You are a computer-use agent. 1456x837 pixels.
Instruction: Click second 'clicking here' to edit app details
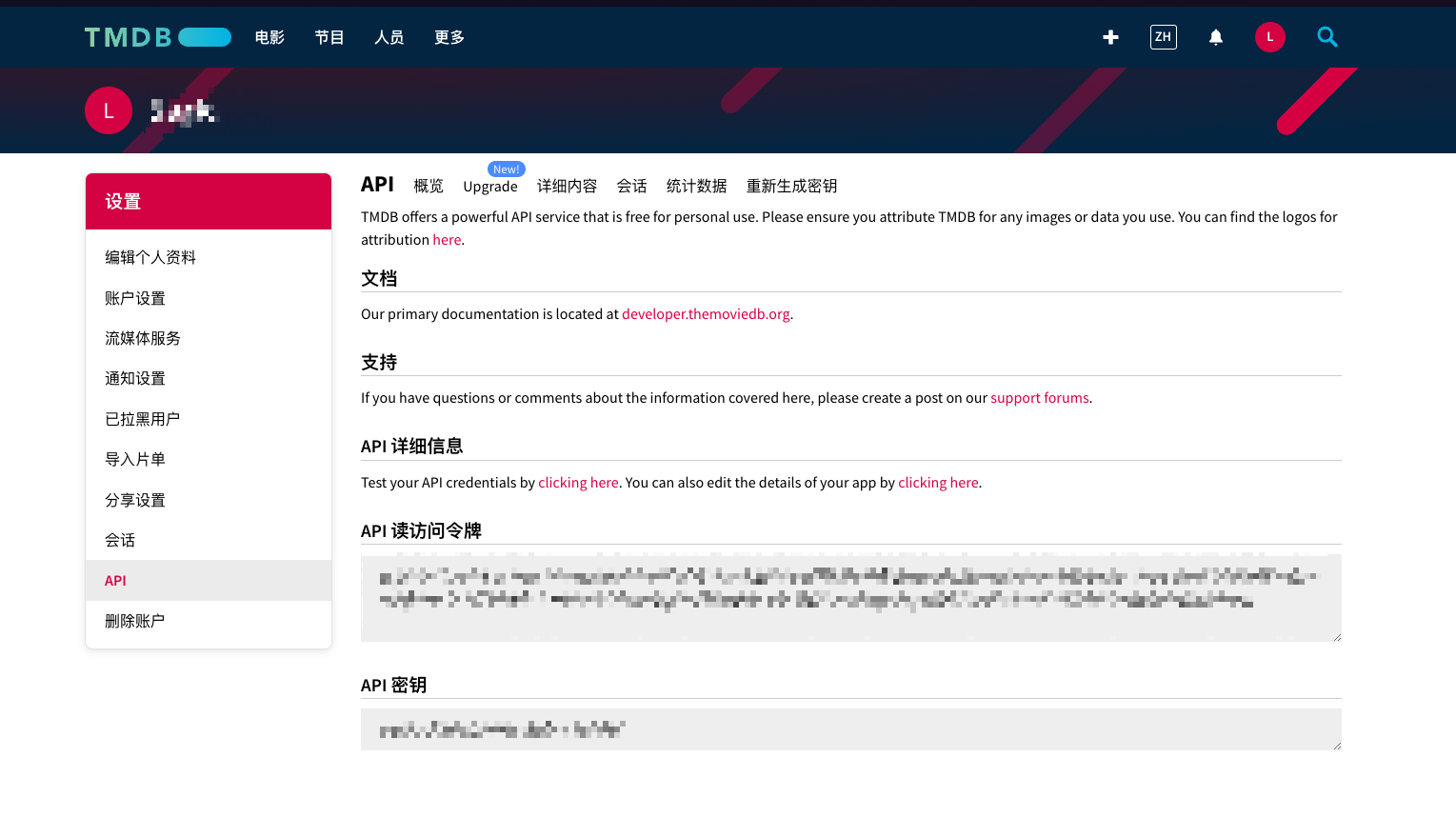tap(938, 483)
